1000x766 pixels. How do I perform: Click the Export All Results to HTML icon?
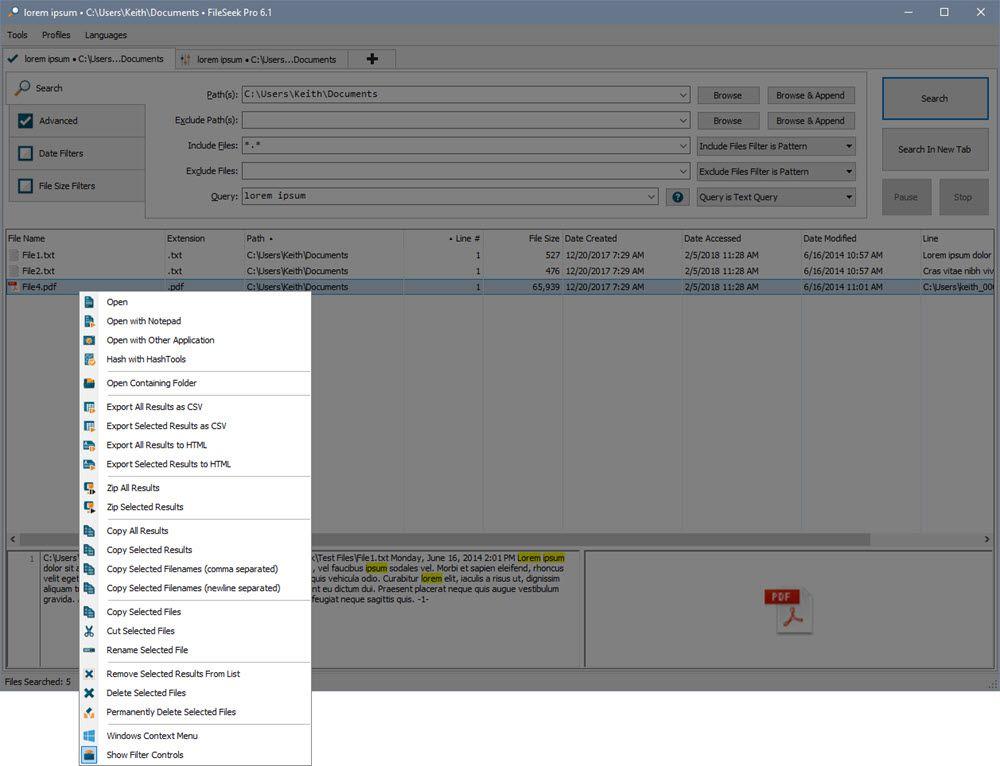(x=89, y=445)
